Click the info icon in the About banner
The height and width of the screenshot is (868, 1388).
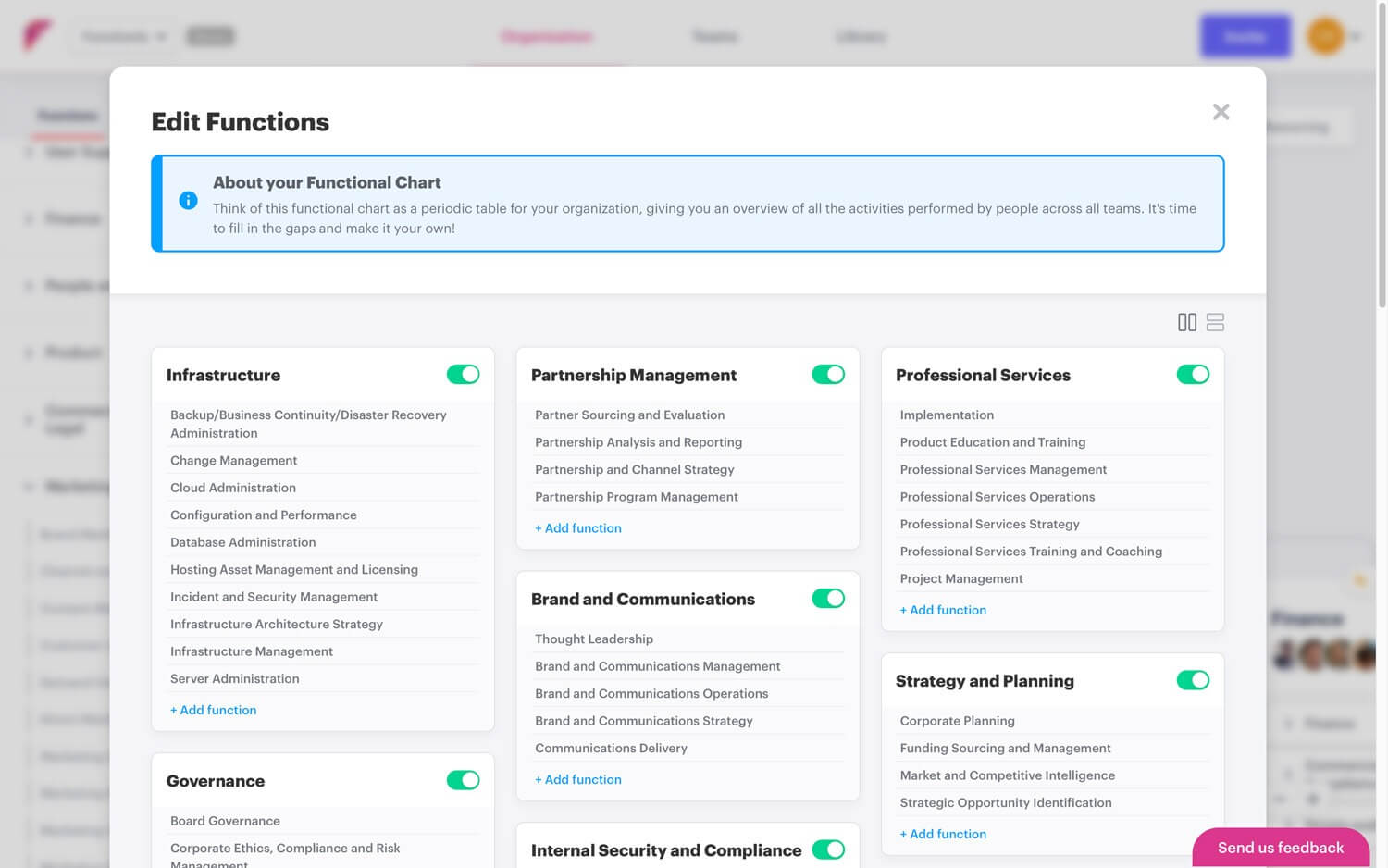tap(188, 200)
